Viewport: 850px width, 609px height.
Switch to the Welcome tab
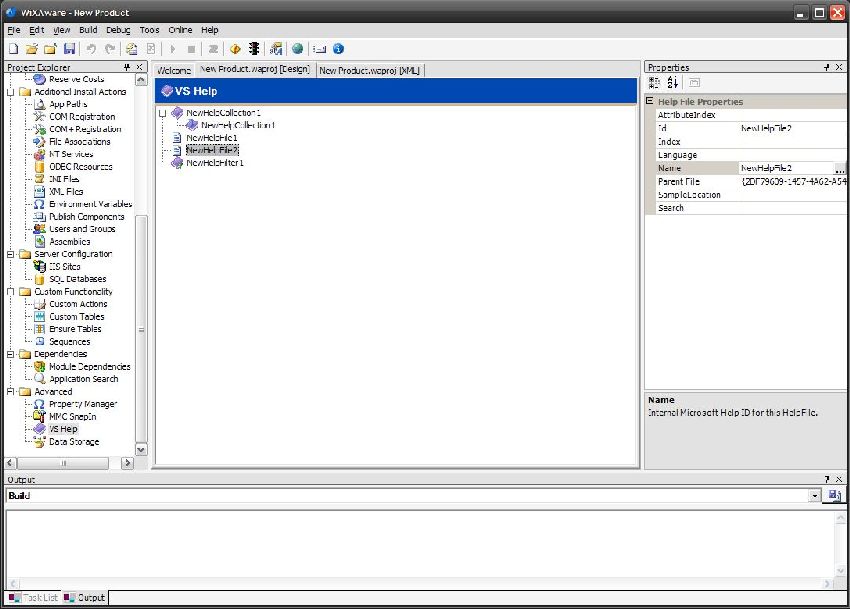point(174,70)
